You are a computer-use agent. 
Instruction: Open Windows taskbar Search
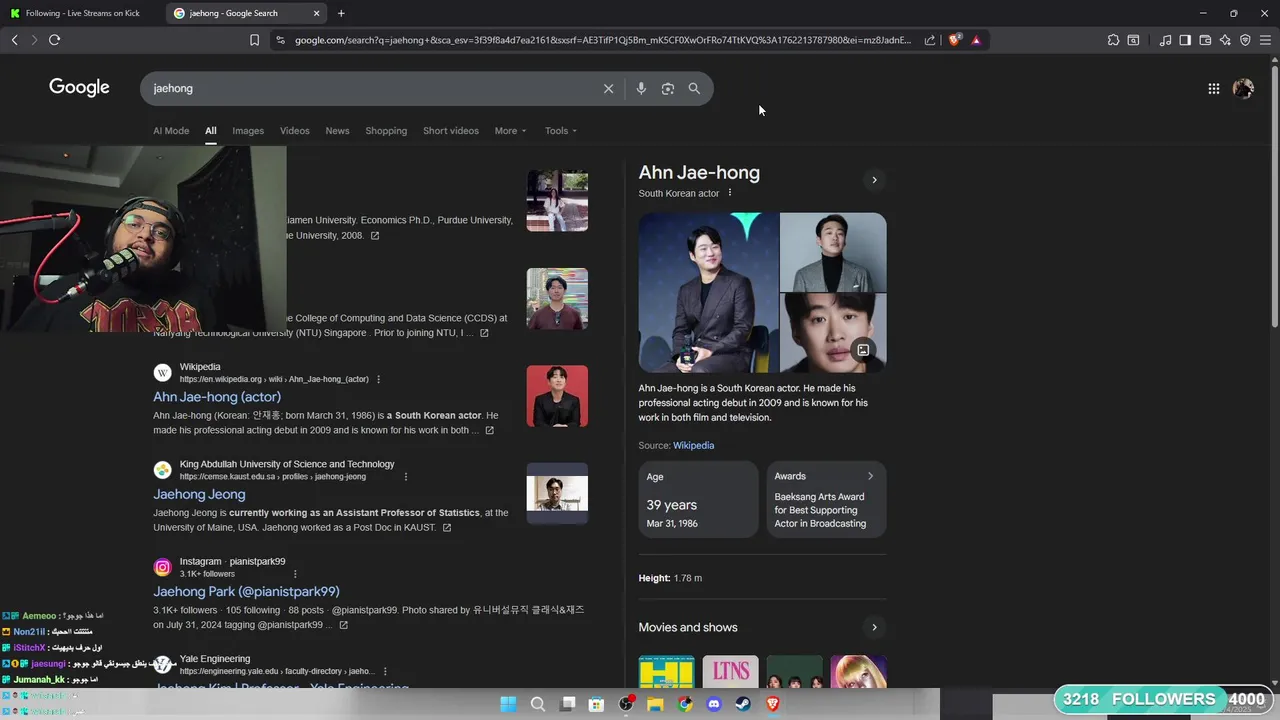coord(538,704)
